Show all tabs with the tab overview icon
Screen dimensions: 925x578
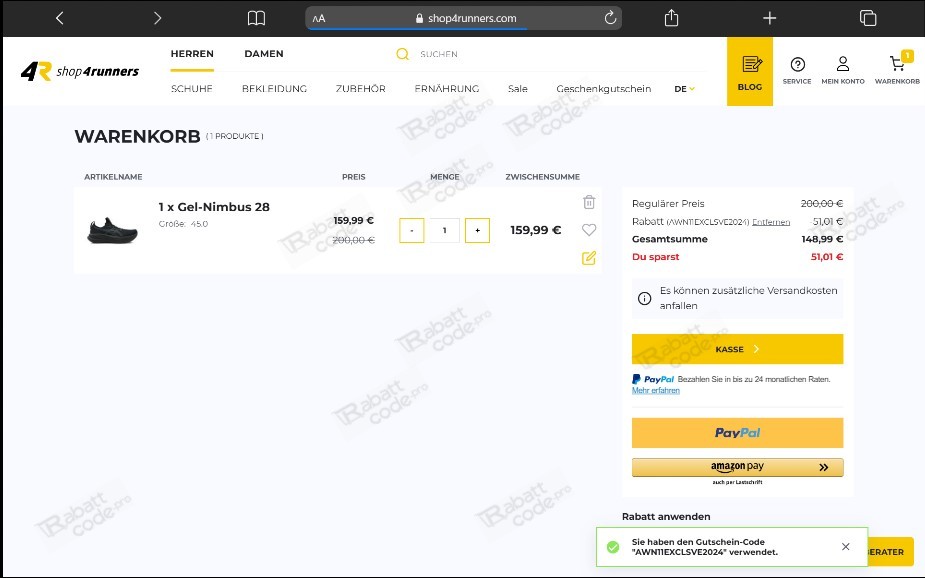pyautogui.click(x=868, y=18)
